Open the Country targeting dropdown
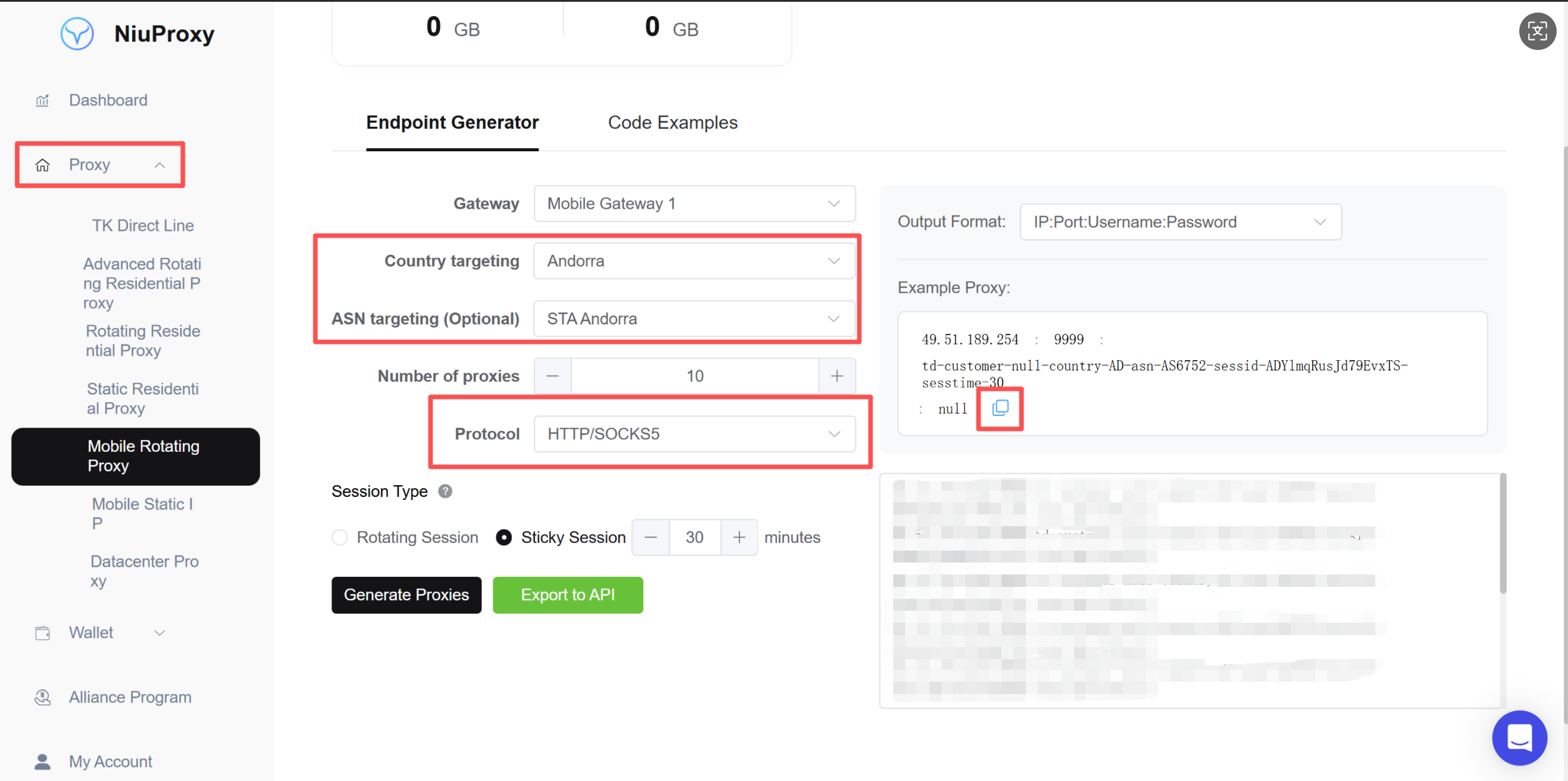The width and height of the screenshot is (1568, 781). 694,261
